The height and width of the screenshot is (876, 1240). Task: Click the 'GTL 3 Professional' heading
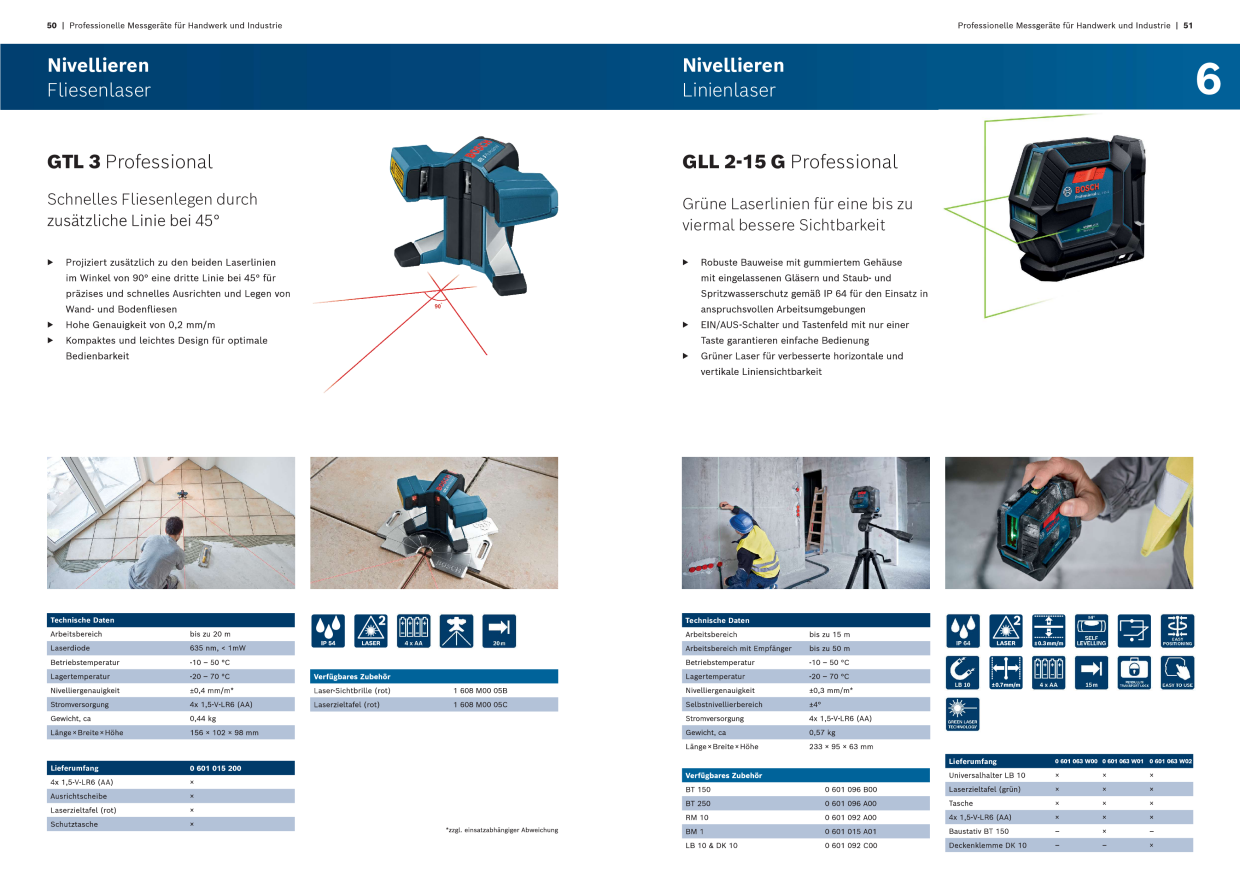point(130,162)
